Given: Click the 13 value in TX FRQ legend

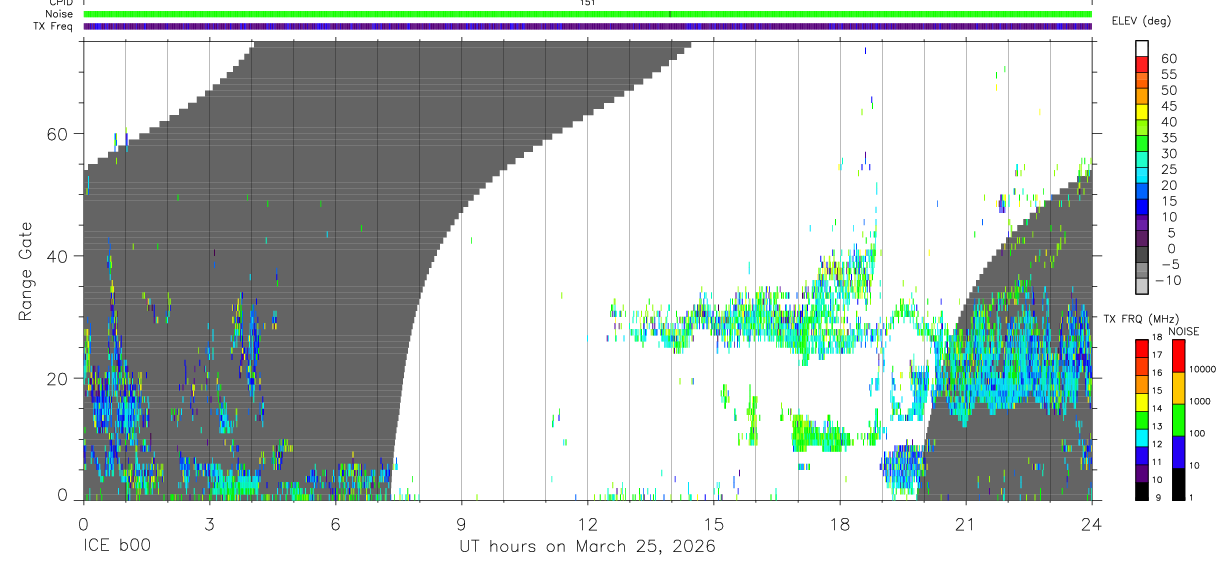Looking at the screenshot, I should [1158, 426].
